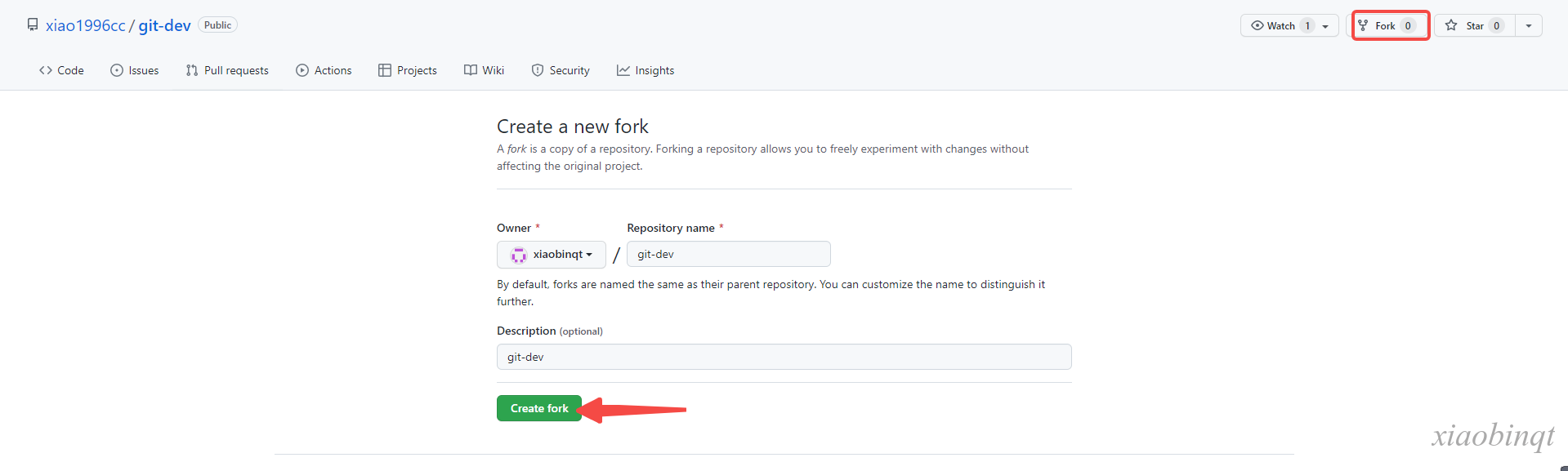Click the green Create fork button
The height and width of the screenshot is (471, 1568).
539,408
